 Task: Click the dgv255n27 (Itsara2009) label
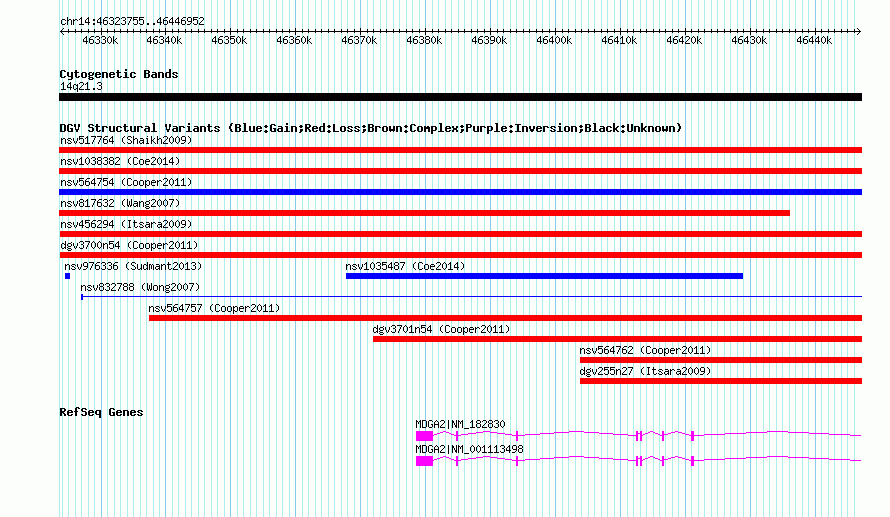click(645, 371)
